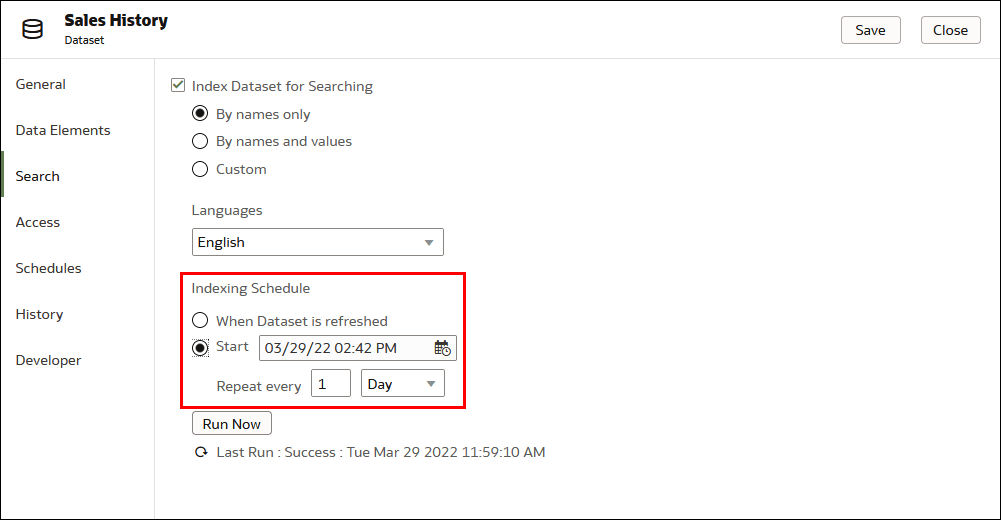Click the Sales History dataset database icon

33,29
